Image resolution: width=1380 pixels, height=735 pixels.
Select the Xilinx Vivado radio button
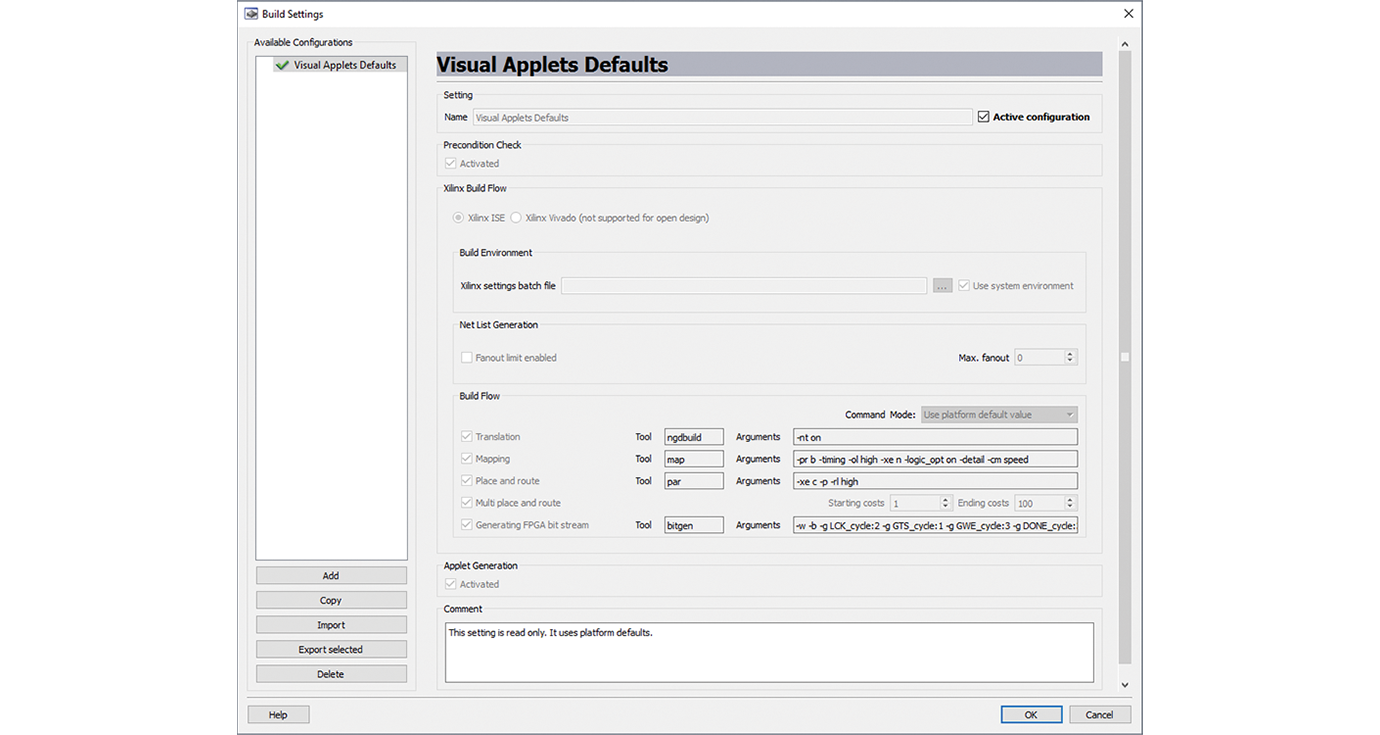[516, 218]
